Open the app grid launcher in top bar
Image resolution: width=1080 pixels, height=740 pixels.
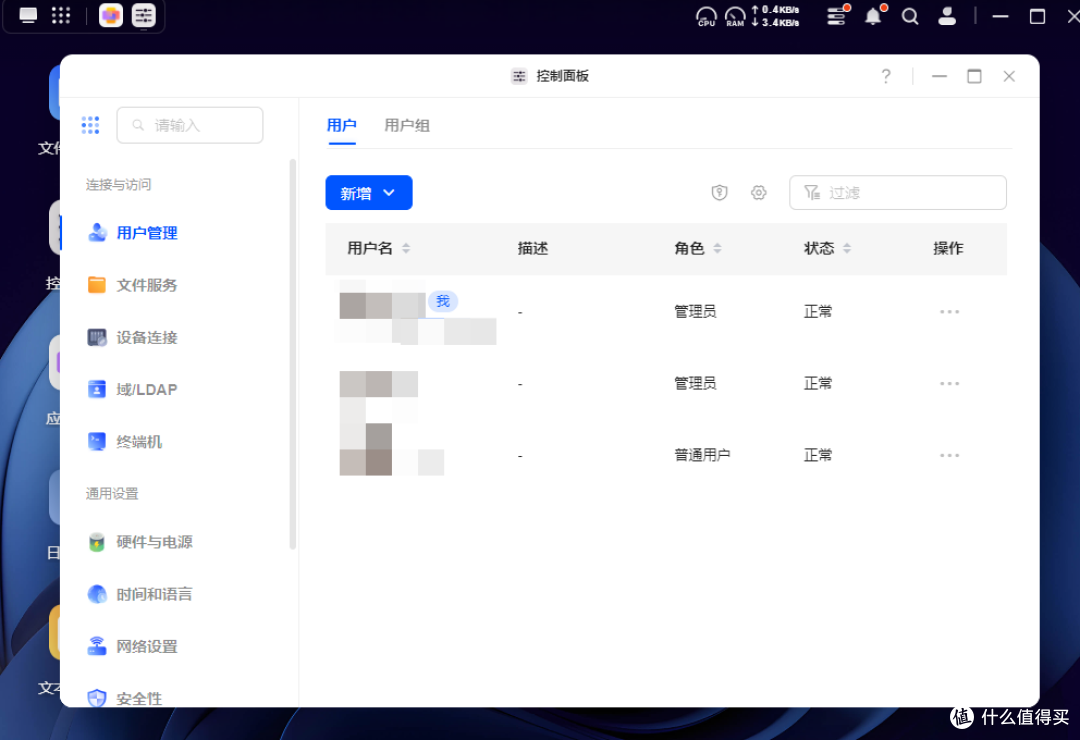click(61, 15)
